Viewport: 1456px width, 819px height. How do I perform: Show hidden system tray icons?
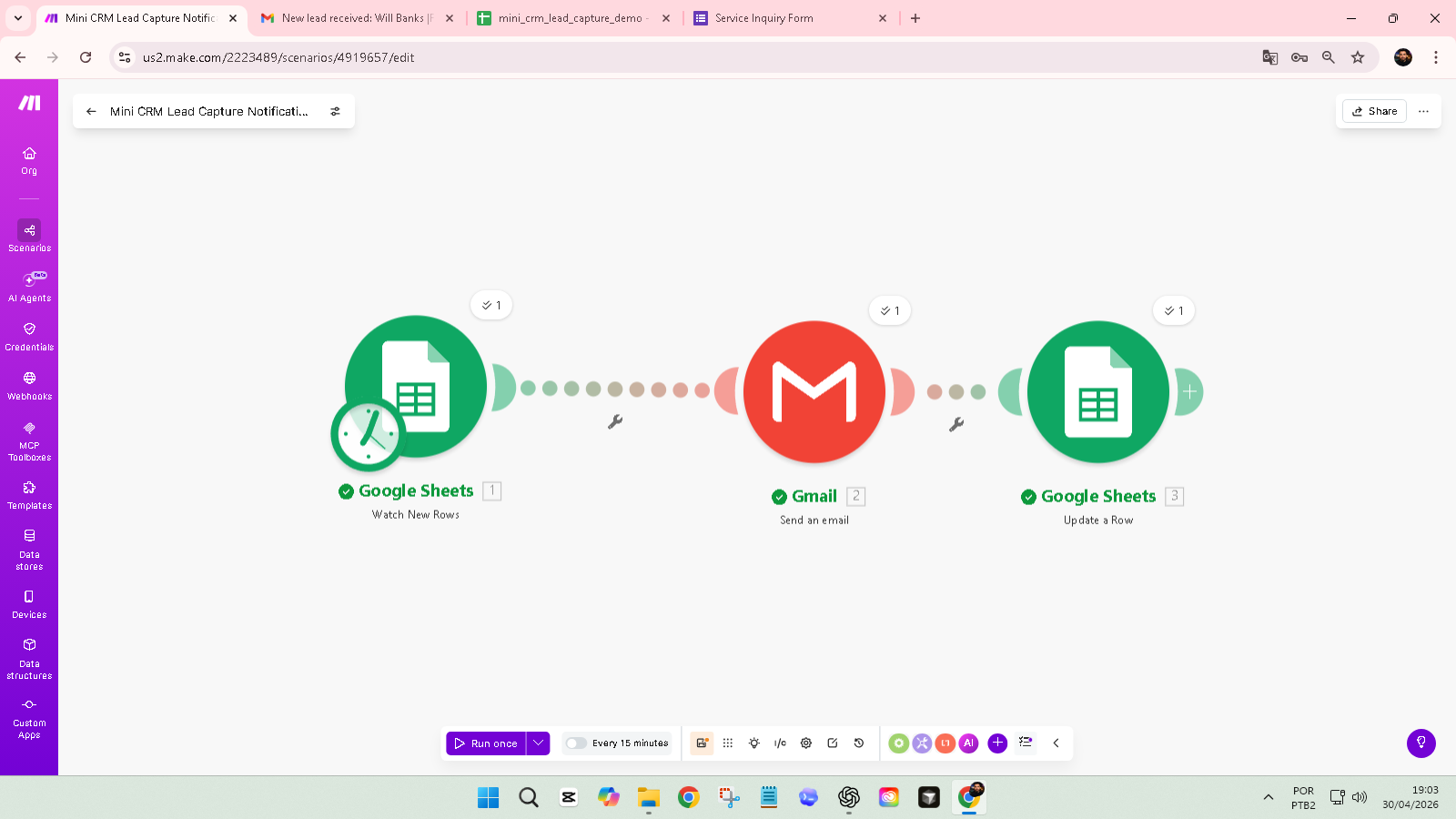click(1269, 797)
